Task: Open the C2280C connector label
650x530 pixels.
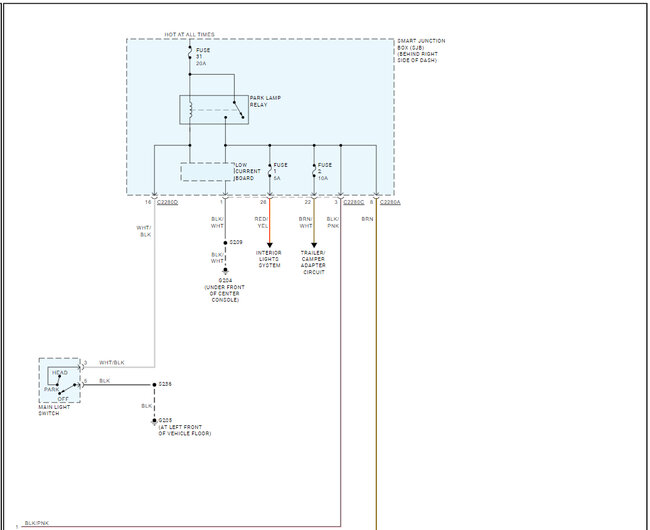Action: (354, 202)
